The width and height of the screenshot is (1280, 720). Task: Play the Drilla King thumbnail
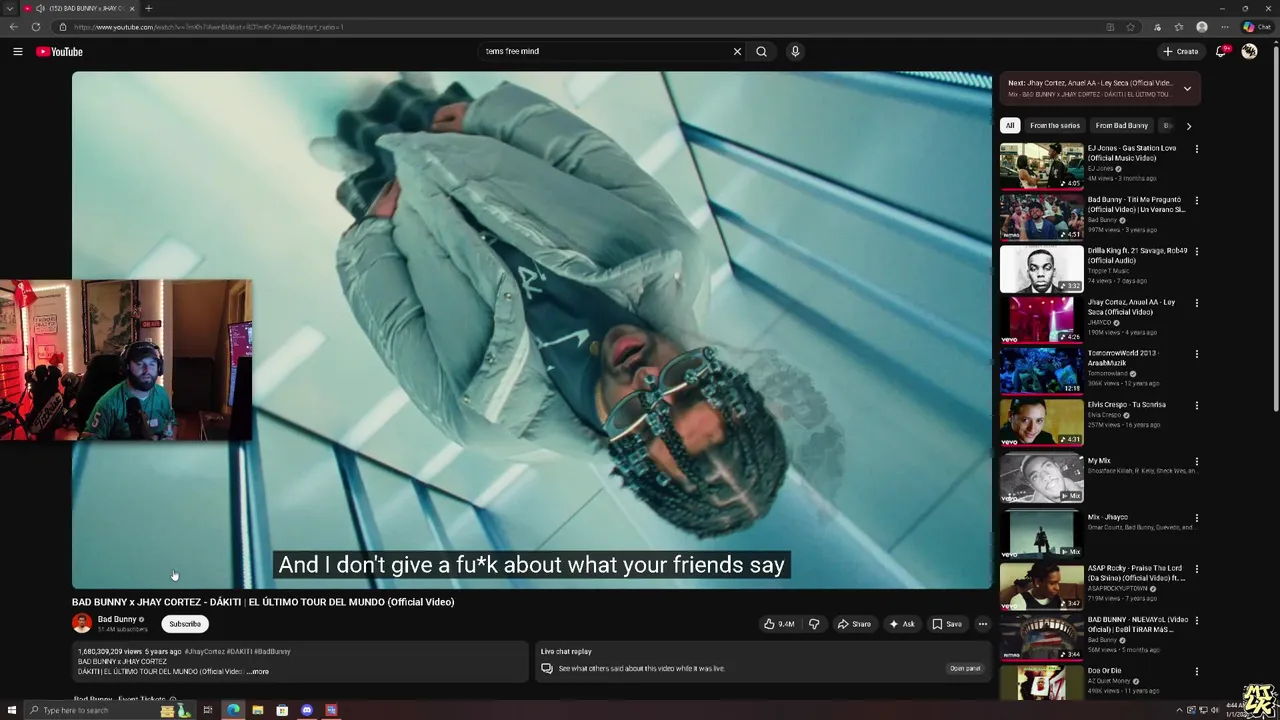pyautogui.click(x=1041, y=268)
